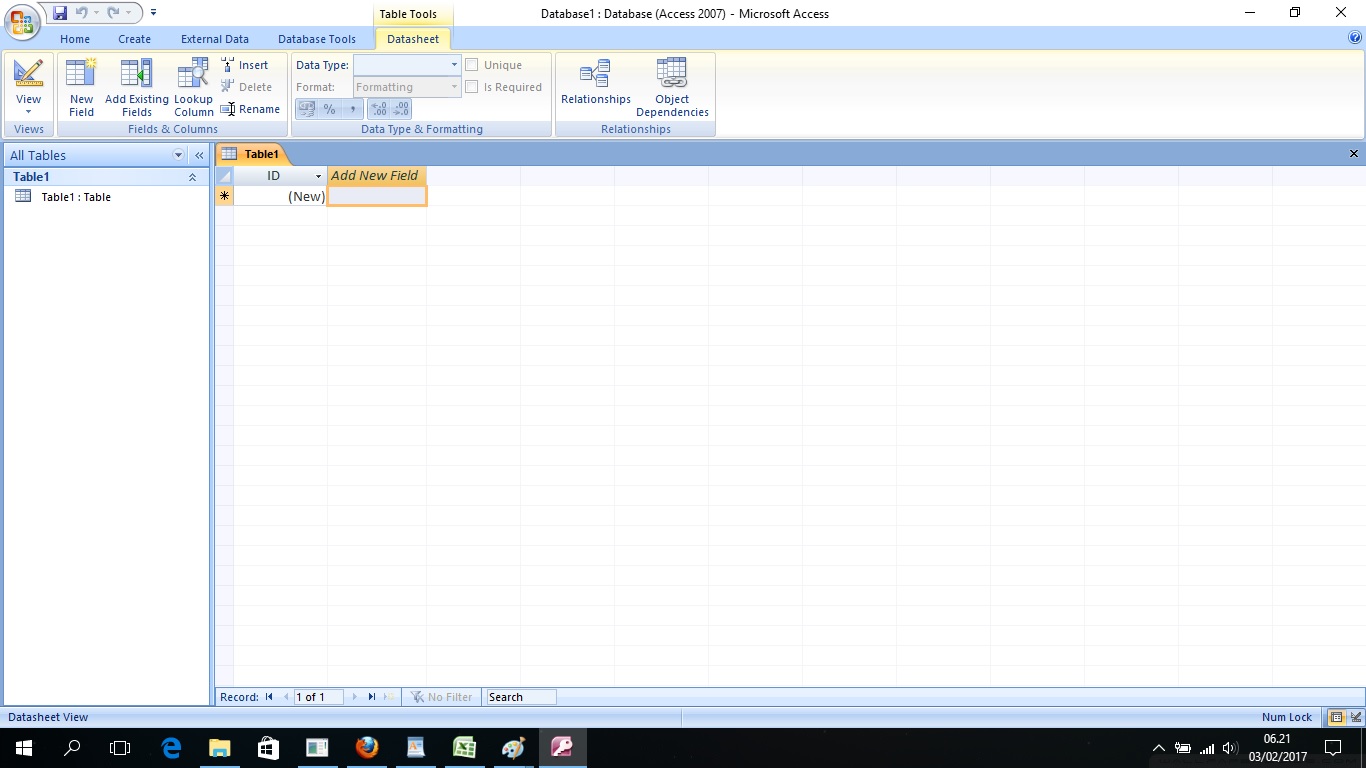Click the empty cell under Add New Field
The width and height of the screenshot is (1366, 768).
pos(377,196)
